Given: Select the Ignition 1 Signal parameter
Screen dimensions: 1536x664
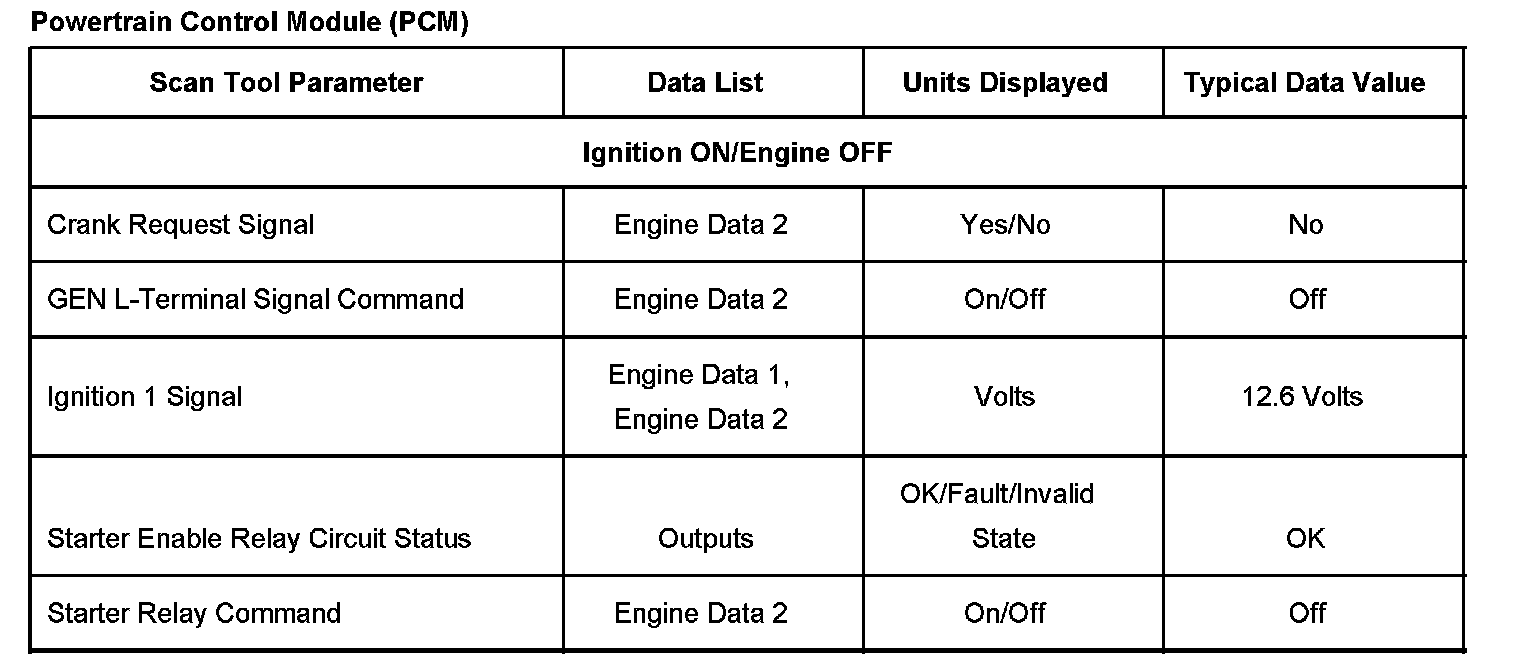Looking at the screenshot, I should (x=144, y=397).
